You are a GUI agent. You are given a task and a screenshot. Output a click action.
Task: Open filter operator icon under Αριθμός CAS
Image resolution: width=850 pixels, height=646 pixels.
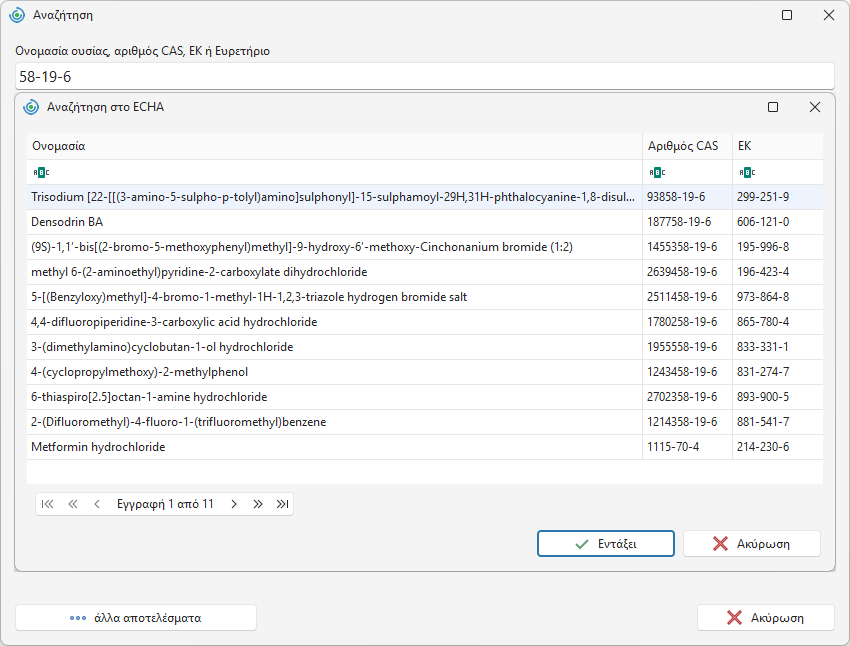657,172
